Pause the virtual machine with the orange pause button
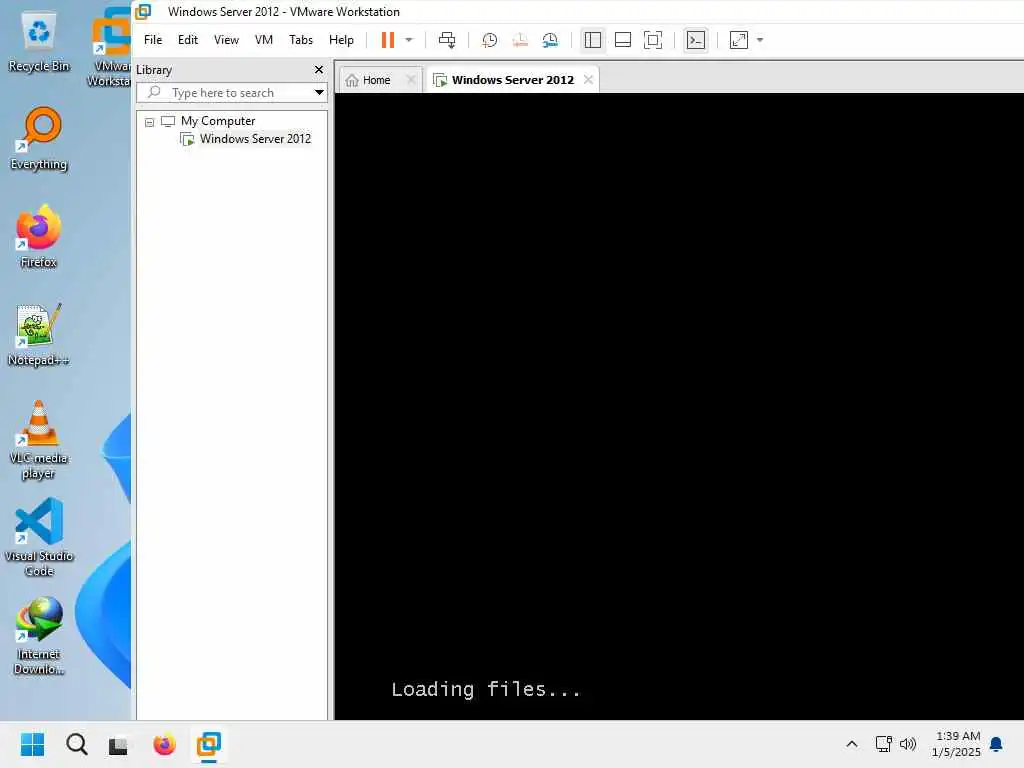 (x=387, y=40)
